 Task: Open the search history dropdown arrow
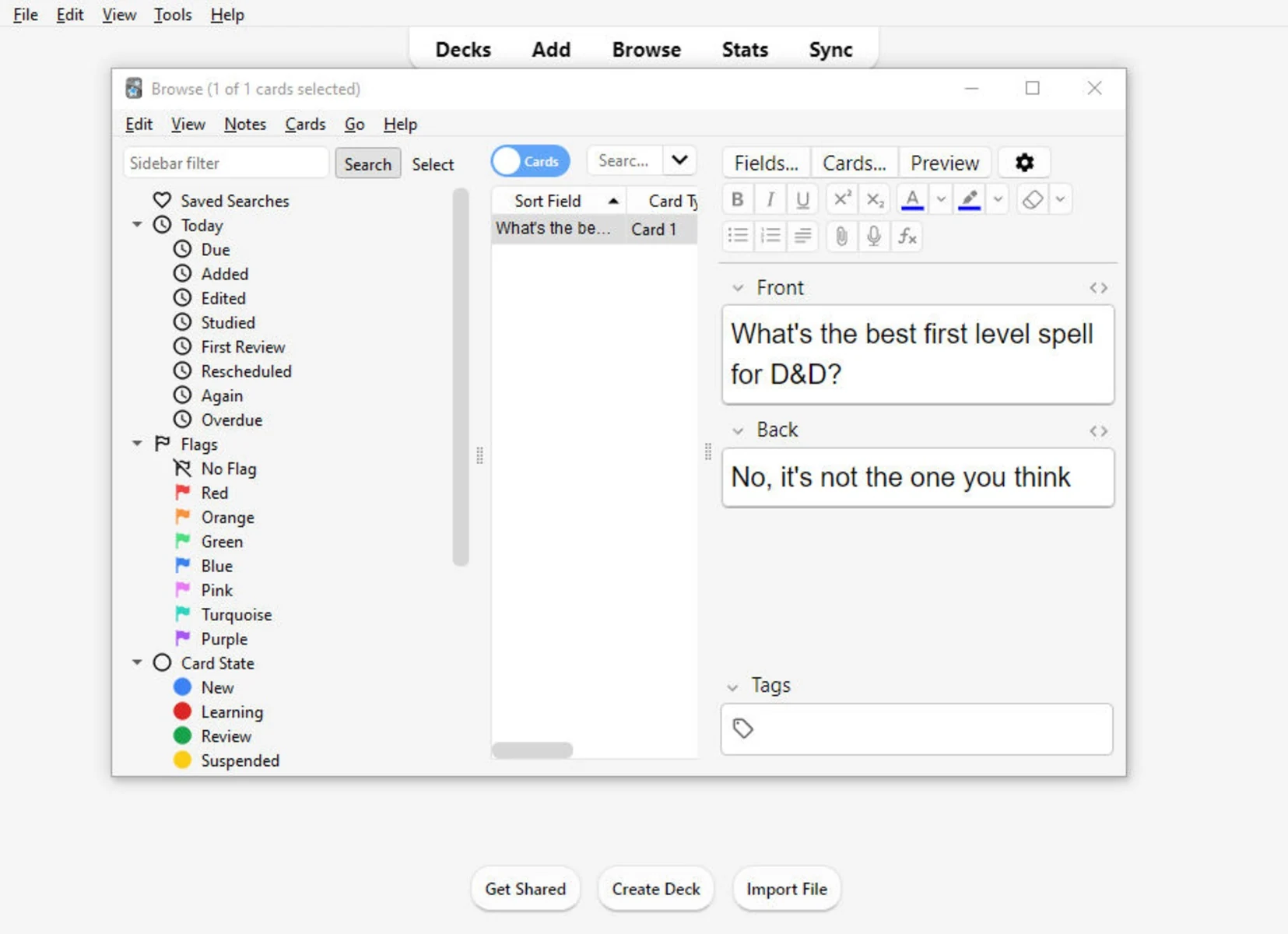(679, 160)
